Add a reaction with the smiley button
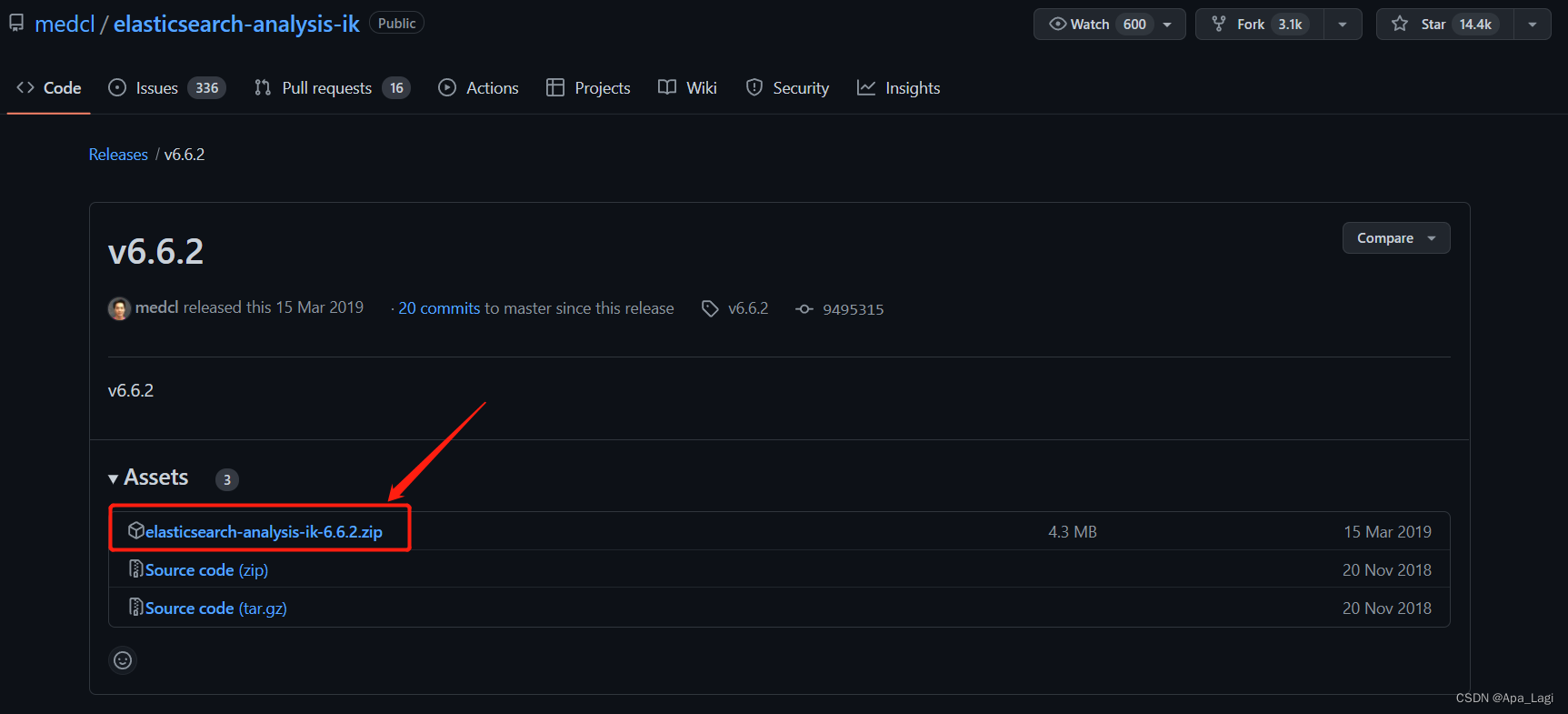The image size is (1568, 714). 123,660
